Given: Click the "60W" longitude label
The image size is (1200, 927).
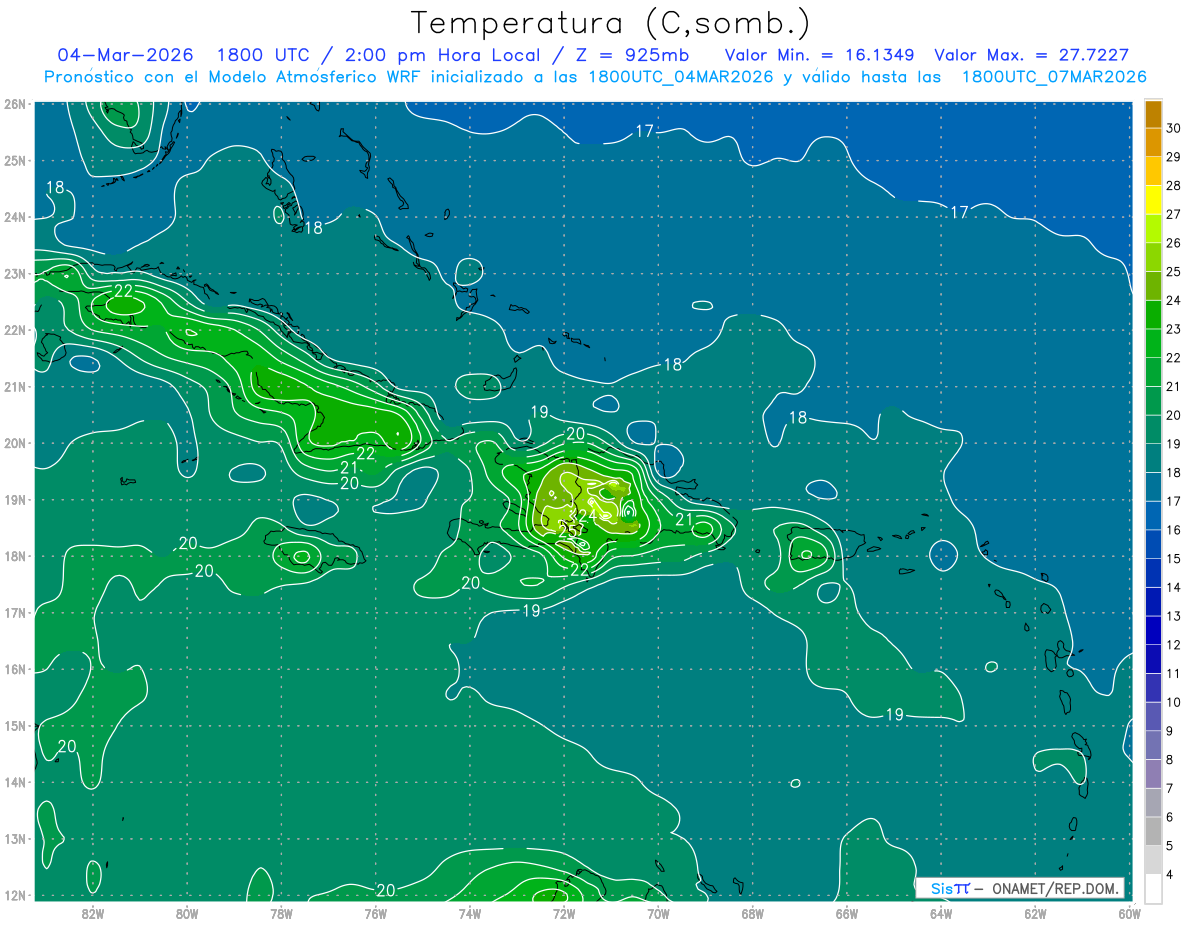Looking at the screenshot, I should 1129,913.
